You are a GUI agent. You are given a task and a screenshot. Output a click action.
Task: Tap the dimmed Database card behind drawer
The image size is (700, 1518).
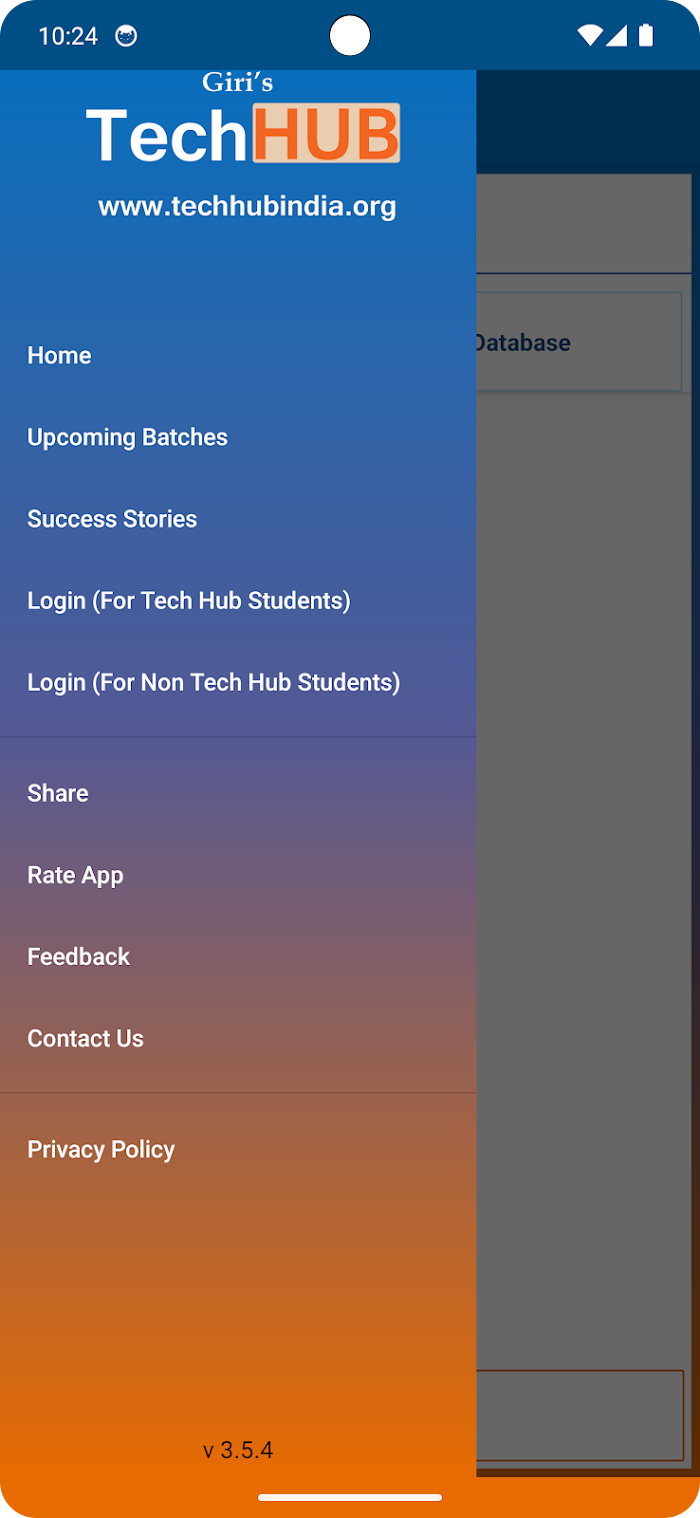pos(580,342)
